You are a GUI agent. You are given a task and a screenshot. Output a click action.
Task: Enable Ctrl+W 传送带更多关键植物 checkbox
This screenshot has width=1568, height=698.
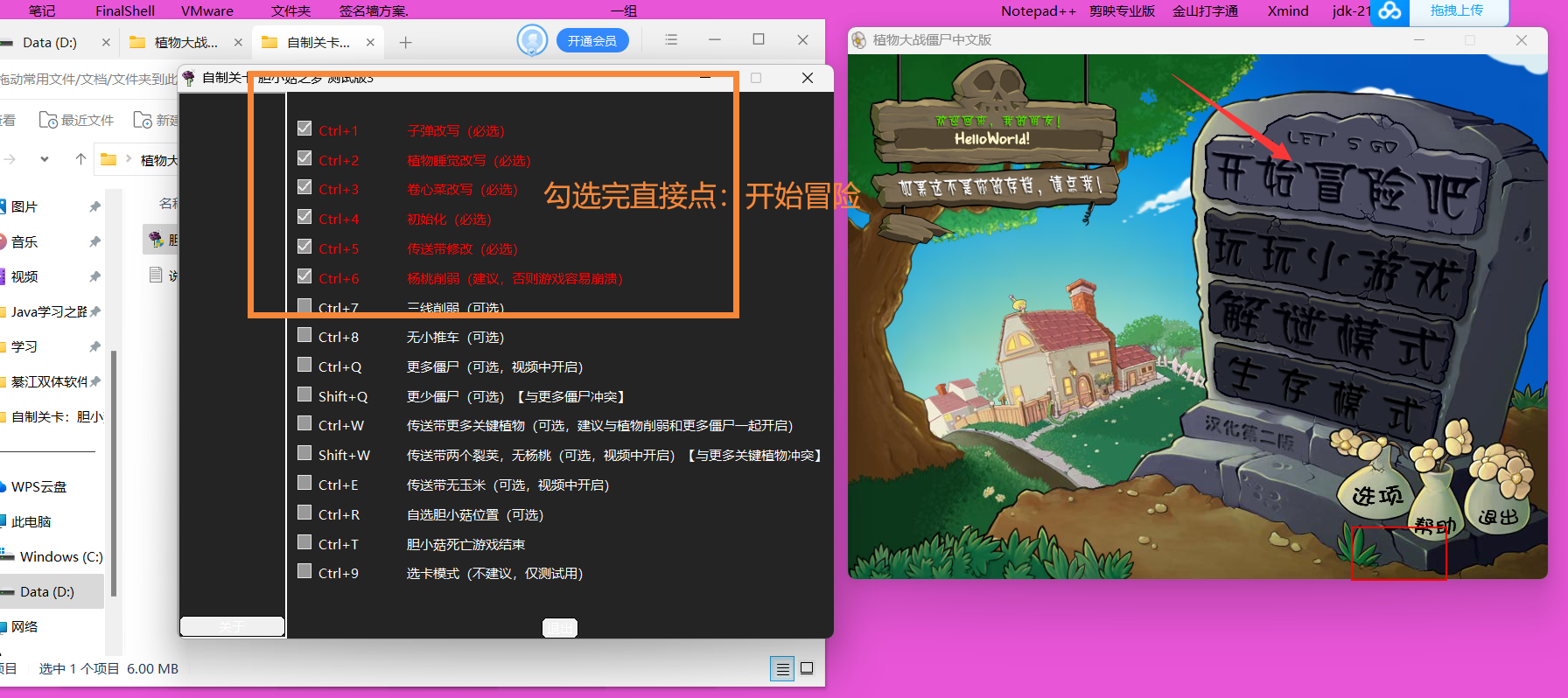(x=304, y=423)
